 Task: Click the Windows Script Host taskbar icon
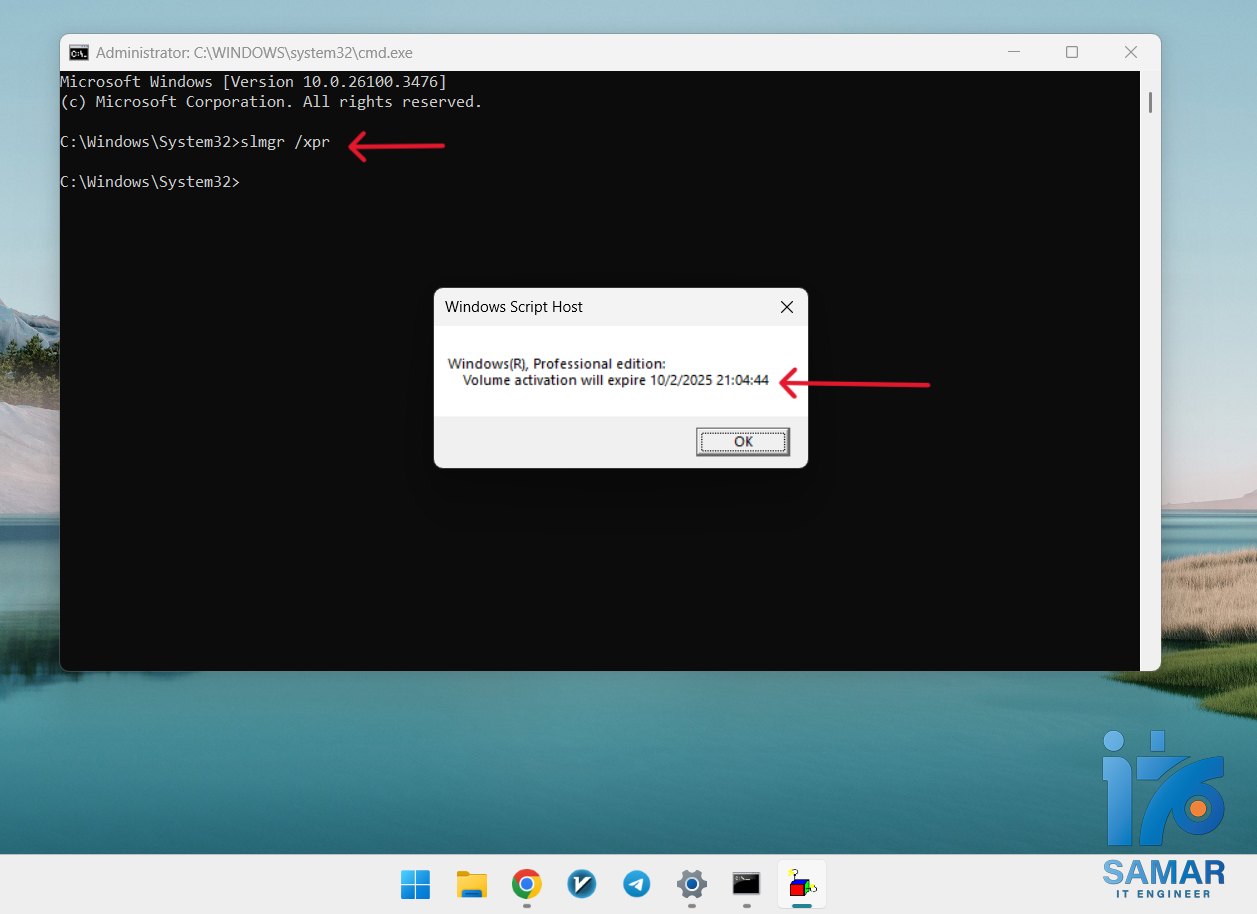point(802,884)
